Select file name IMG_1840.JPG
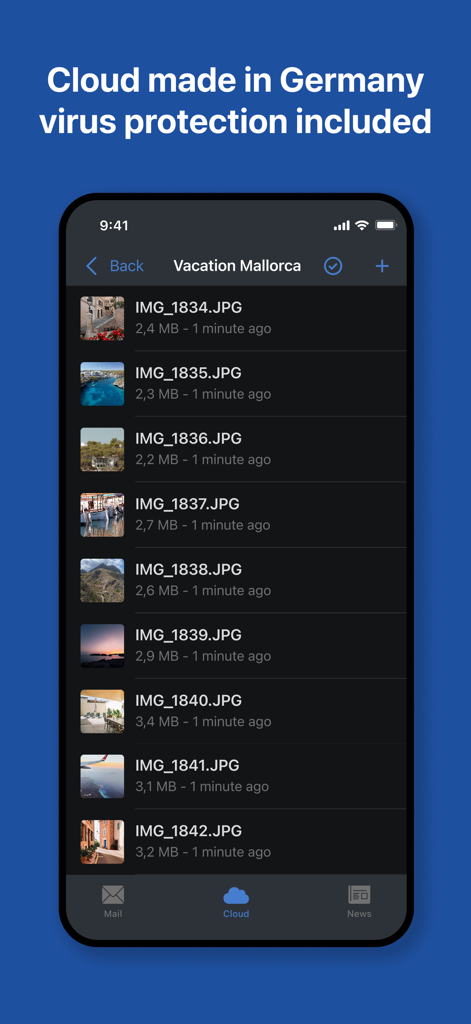This screenshot has height=1024, width=471. (x=188, y=700)
